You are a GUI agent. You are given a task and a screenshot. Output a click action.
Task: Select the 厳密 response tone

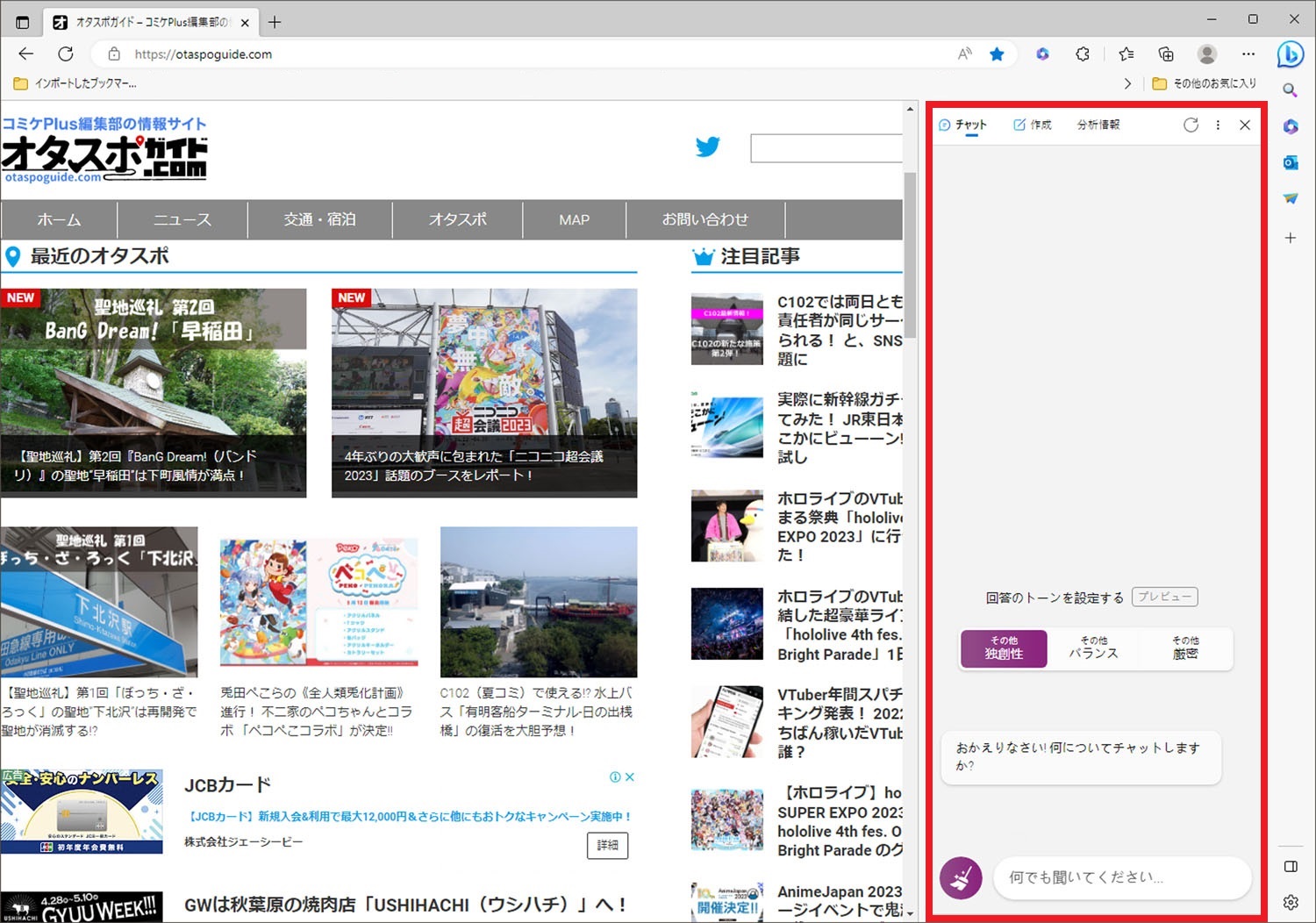click(1184, 648)
